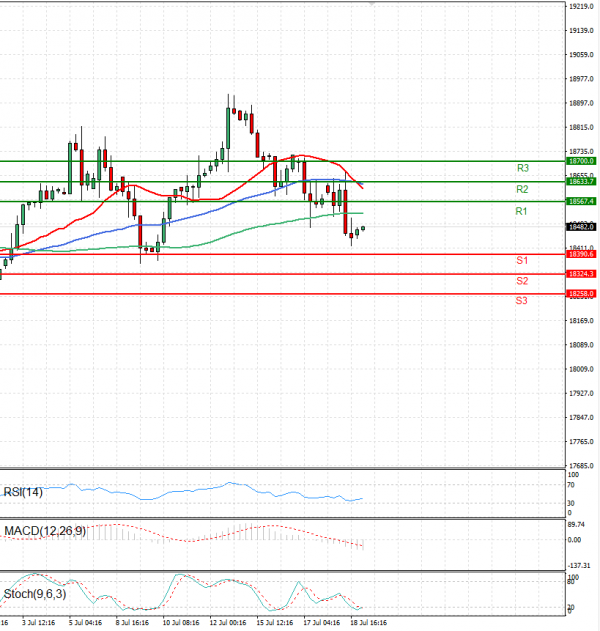Click the R3 resistance level label
This screenshot has width=600, height=631.
(522, 168)
